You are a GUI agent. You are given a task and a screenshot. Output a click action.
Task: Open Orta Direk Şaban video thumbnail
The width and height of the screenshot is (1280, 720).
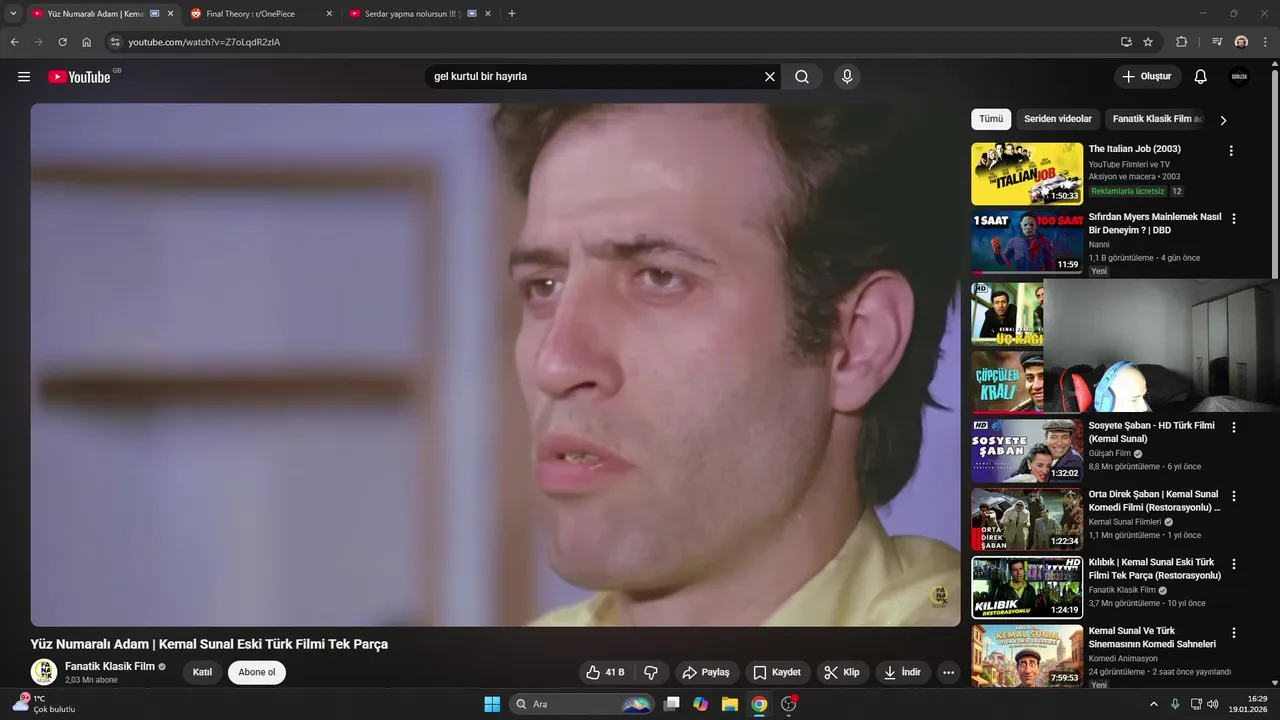(1027, 519)
